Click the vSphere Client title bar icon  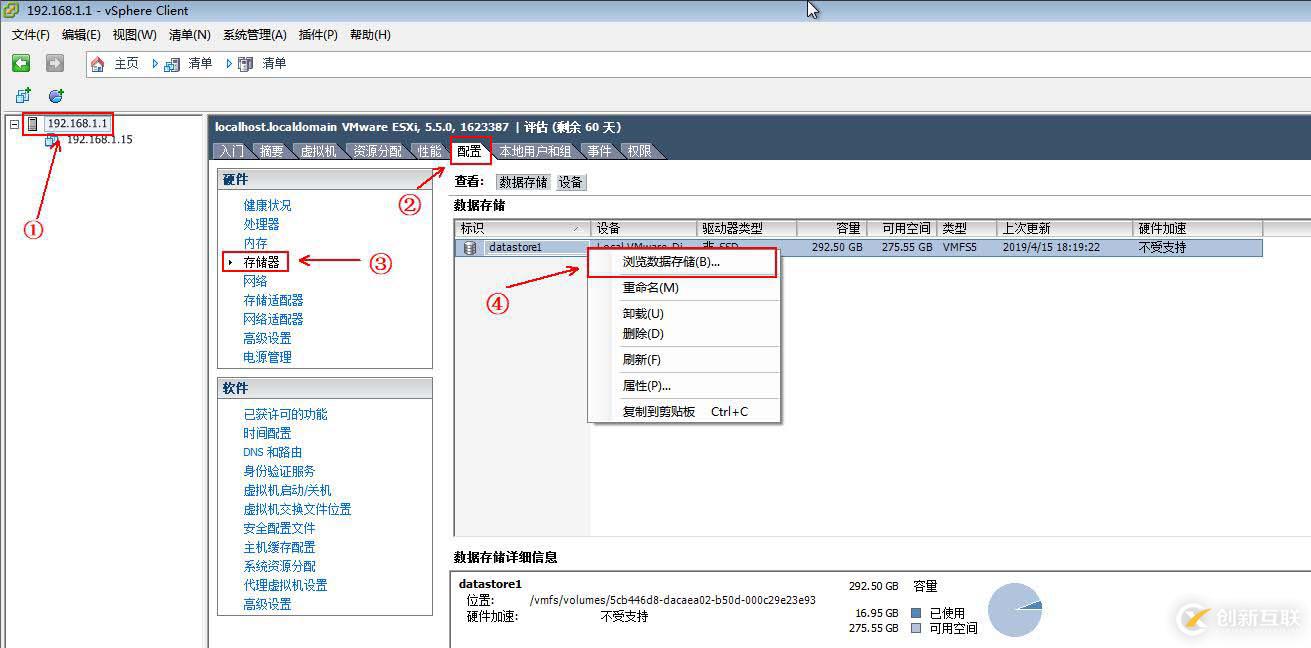(10, 10)
